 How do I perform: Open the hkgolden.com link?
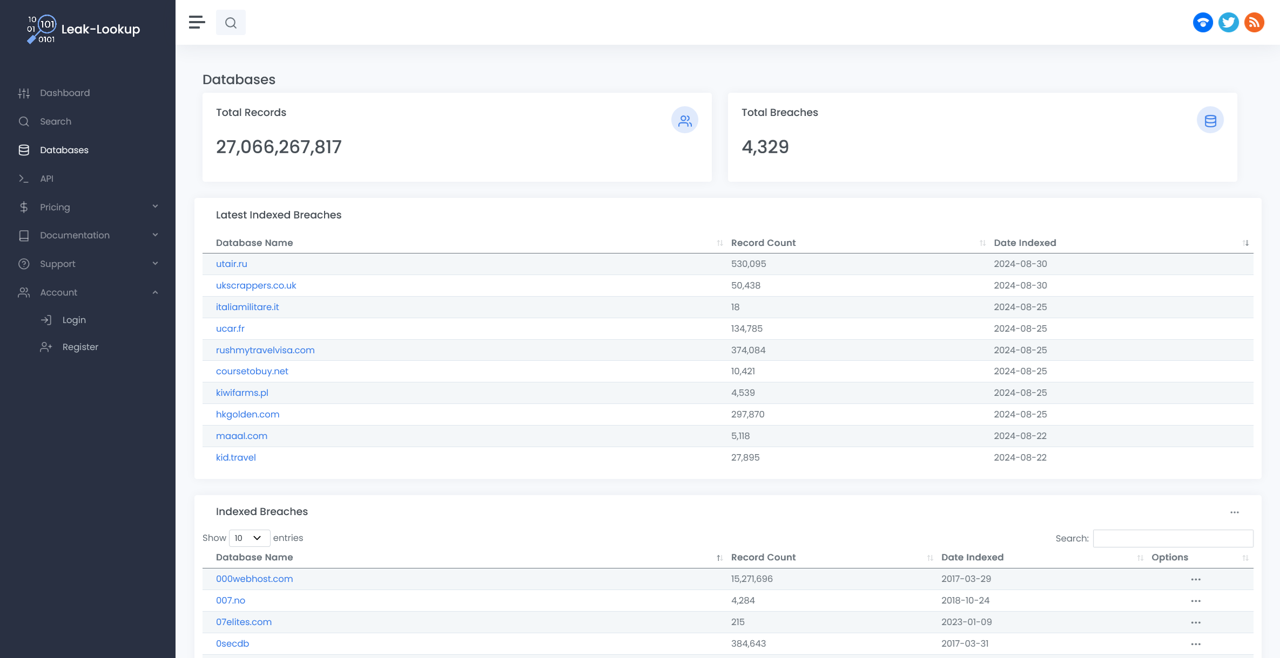(247, 414)
